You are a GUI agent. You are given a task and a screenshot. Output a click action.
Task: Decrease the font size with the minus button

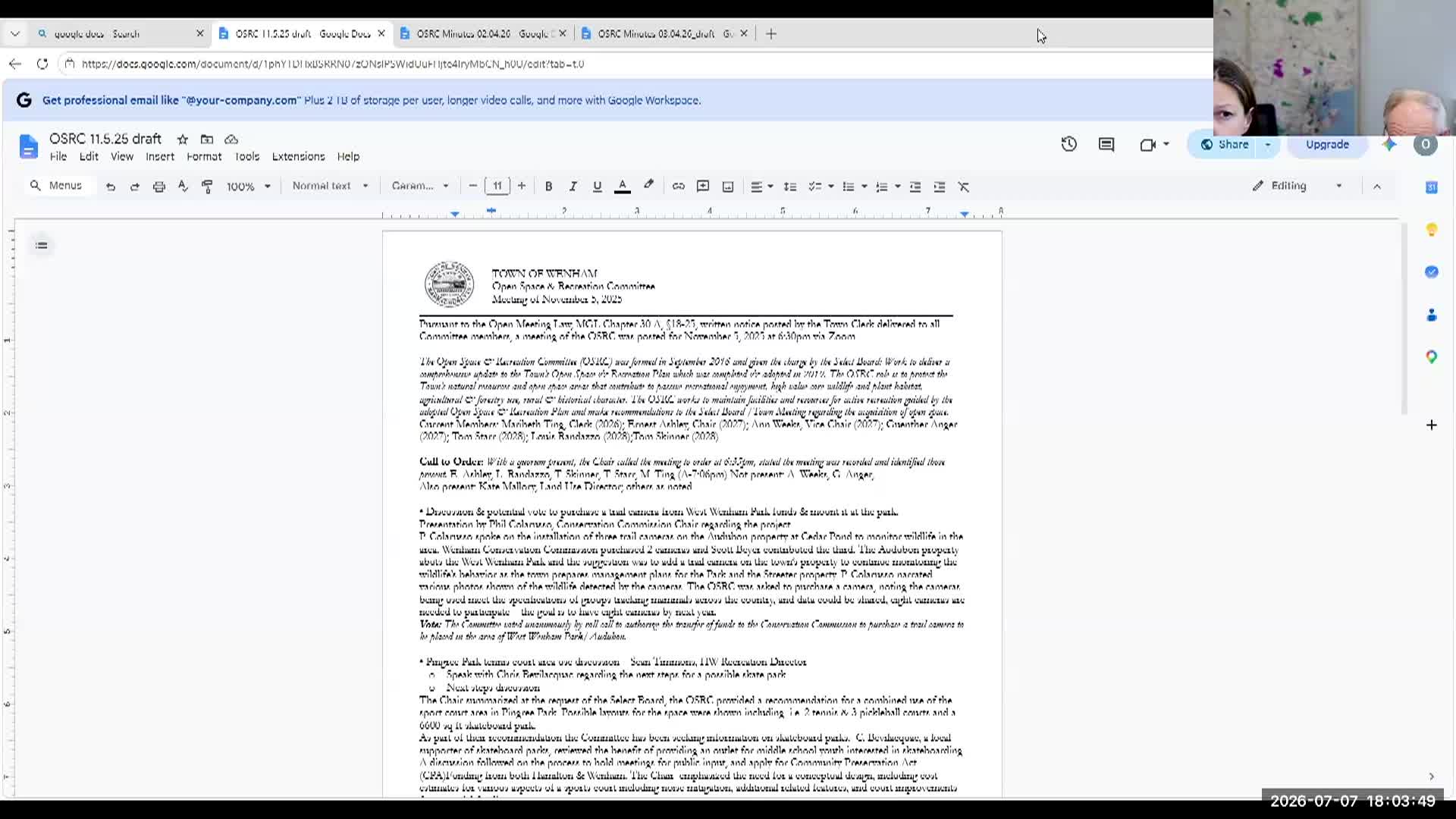click(473, 186)
